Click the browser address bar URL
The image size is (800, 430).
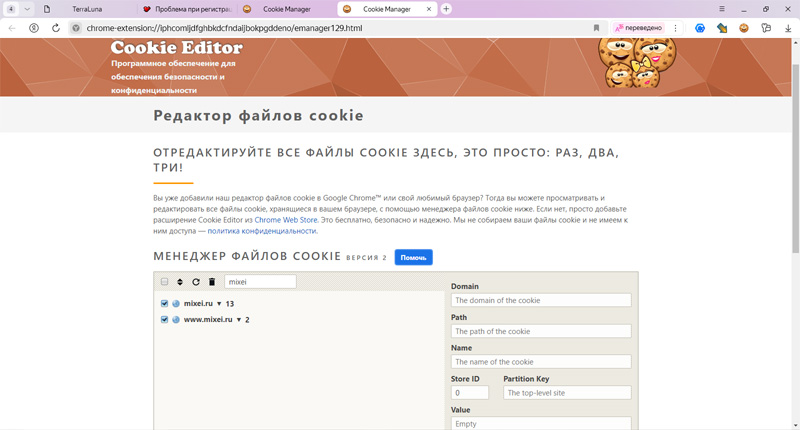coord(224,28)
